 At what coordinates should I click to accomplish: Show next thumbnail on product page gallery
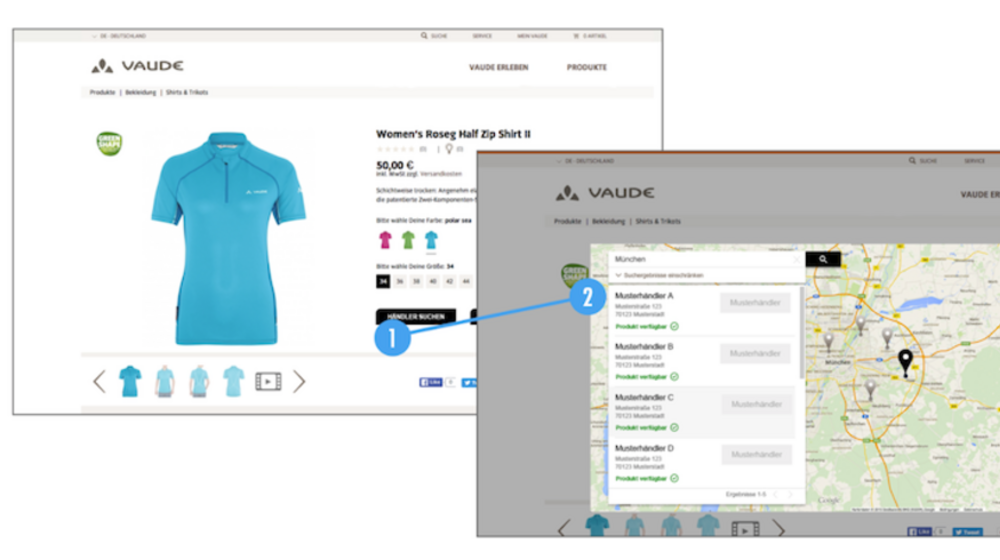299,381
